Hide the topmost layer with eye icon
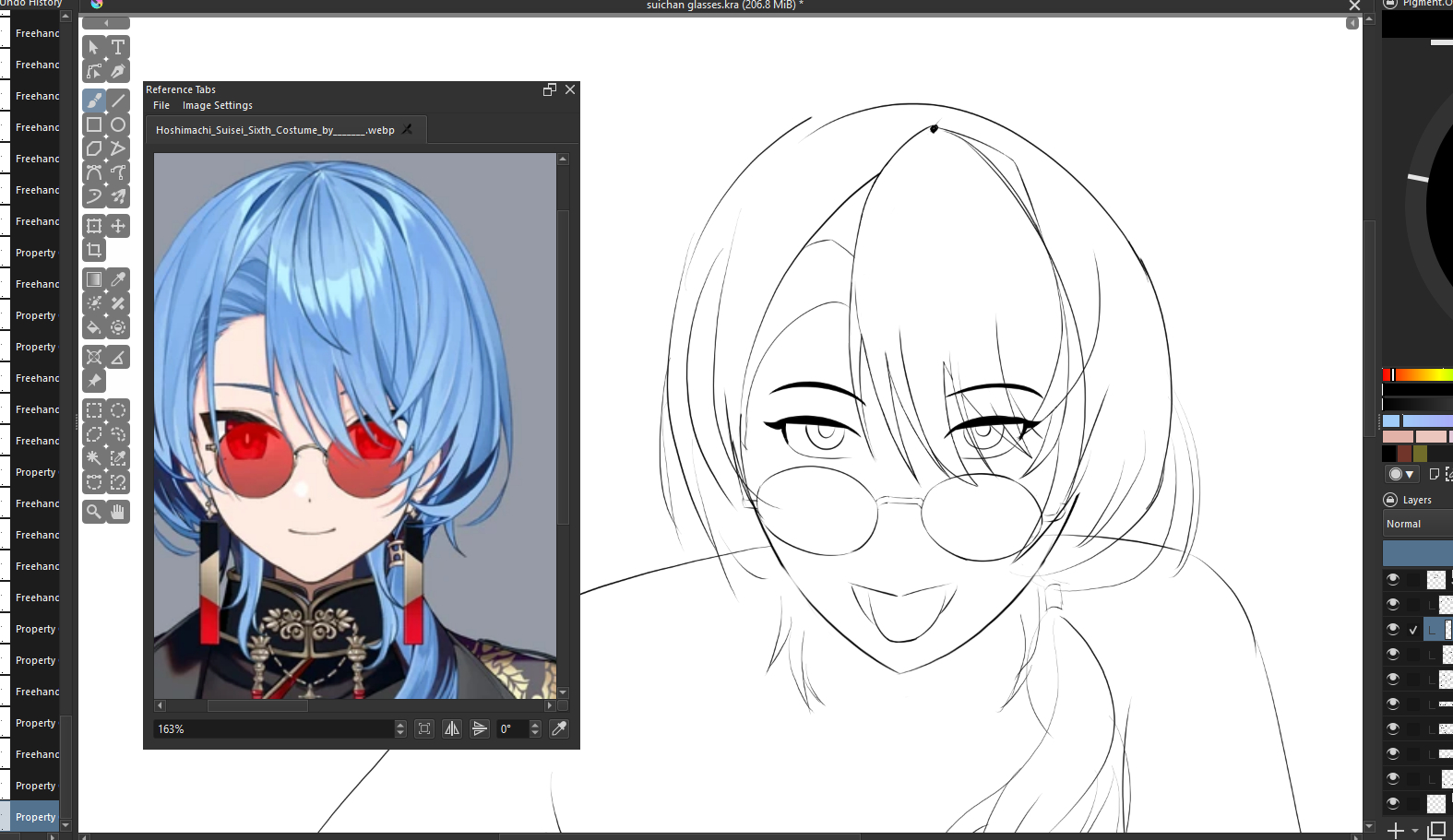Image resolution: width=1453 pixels, height=840 pixels. point(1393,579)
